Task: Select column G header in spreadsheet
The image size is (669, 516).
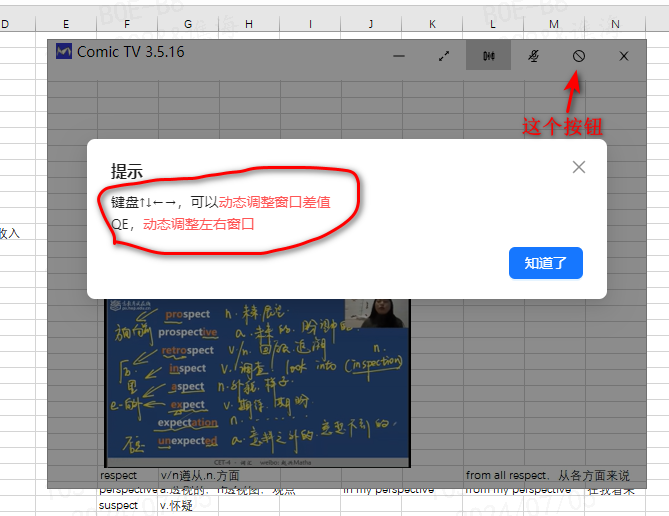Action: pos(188,24)
